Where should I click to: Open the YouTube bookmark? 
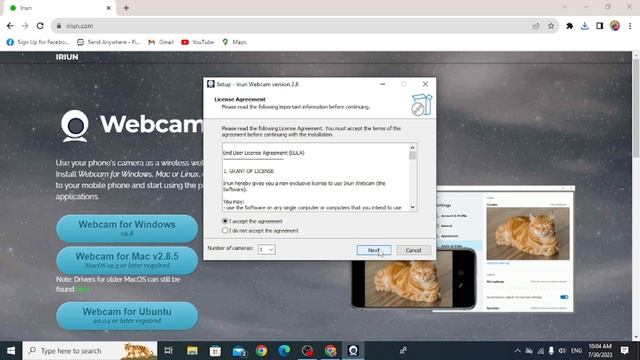click(x=198, y=42)
